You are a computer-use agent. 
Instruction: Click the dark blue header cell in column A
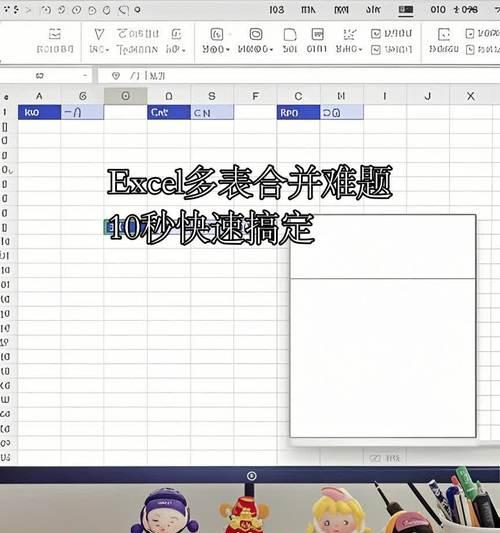39,112
